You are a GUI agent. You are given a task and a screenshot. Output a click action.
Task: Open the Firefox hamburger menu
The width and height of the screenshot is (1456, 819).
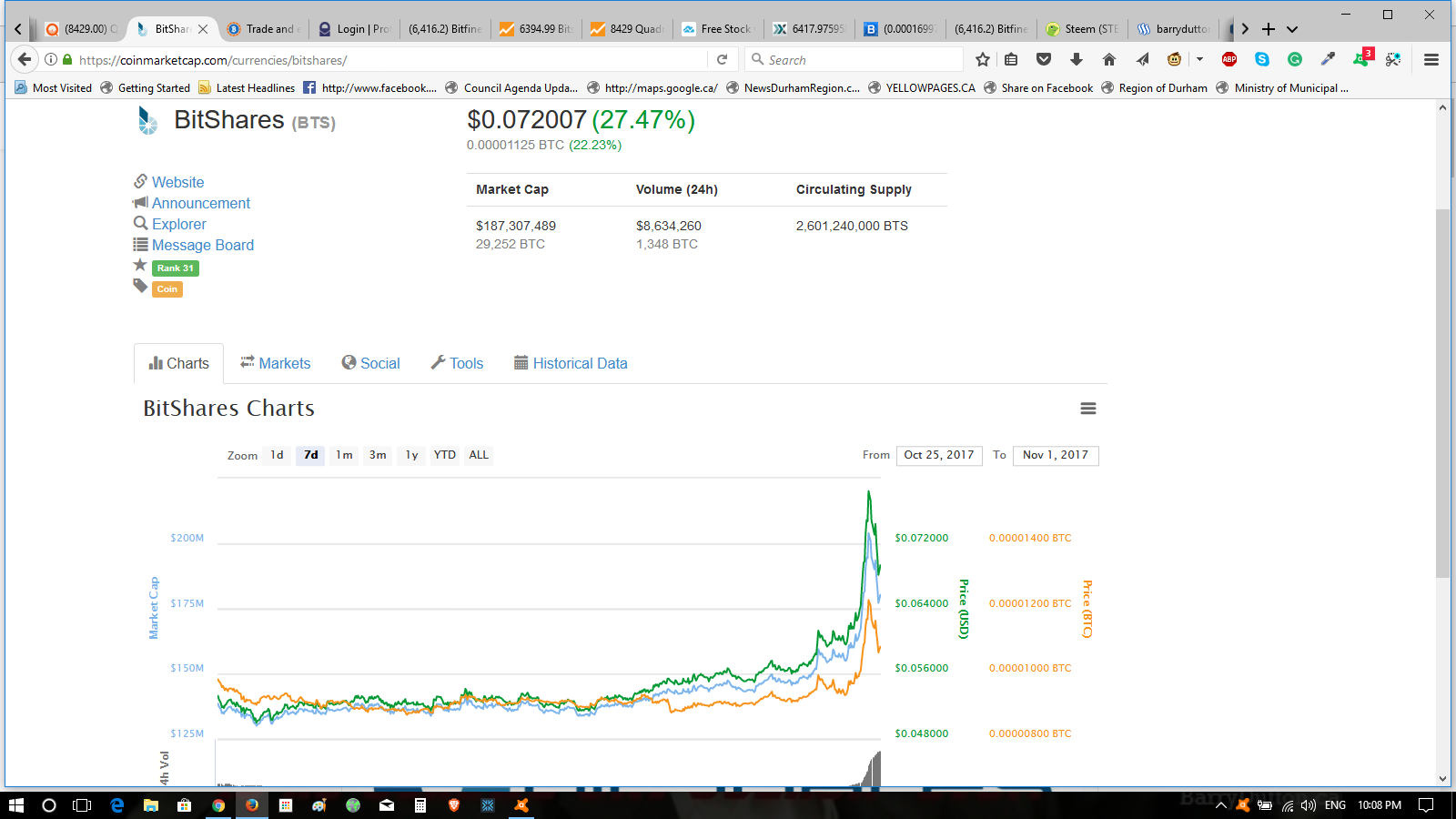pyautogui.click(x=1431, y=60)
